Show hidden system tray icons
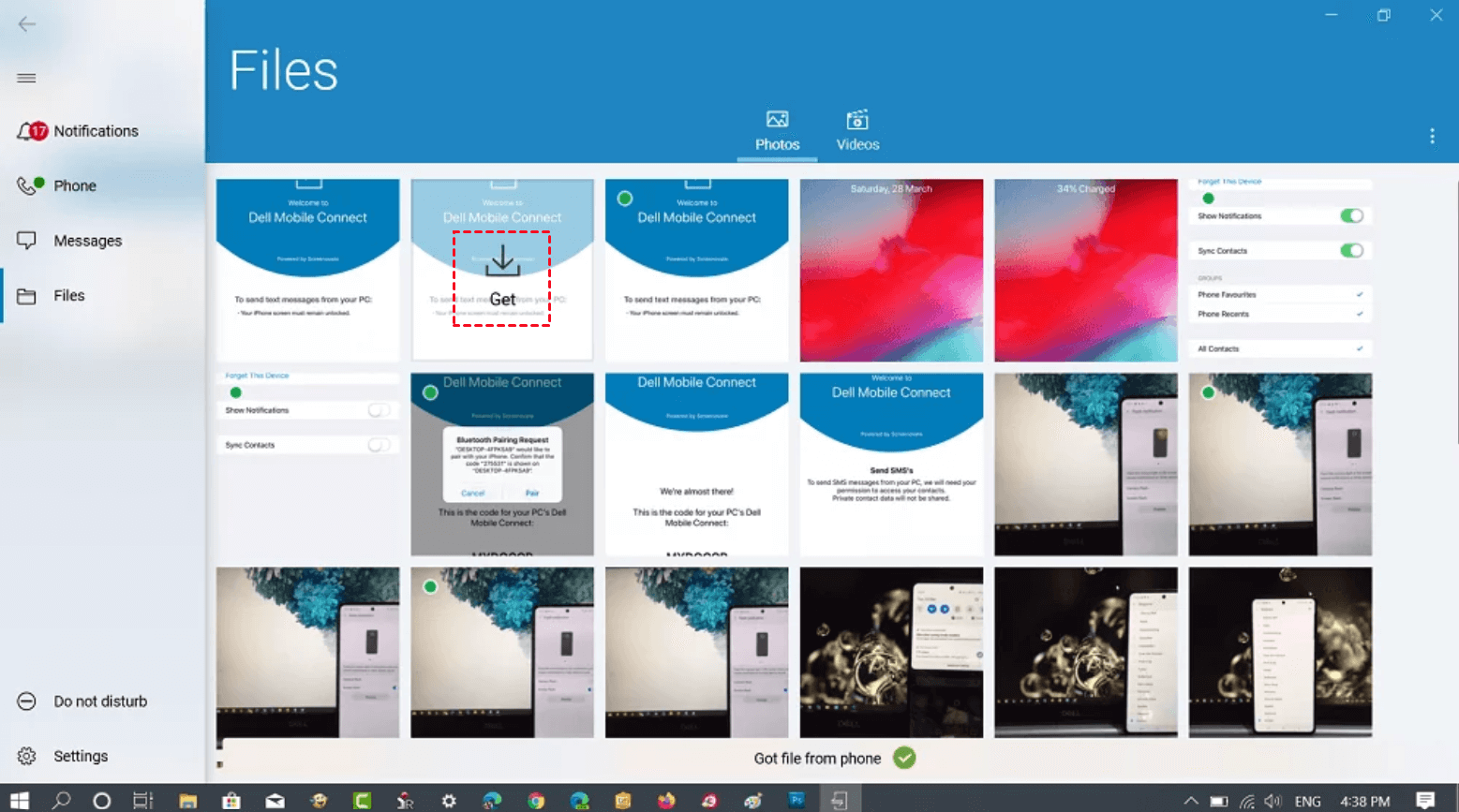The height and width of the screenshot is (812, 1459). (x=1190, y=801)
